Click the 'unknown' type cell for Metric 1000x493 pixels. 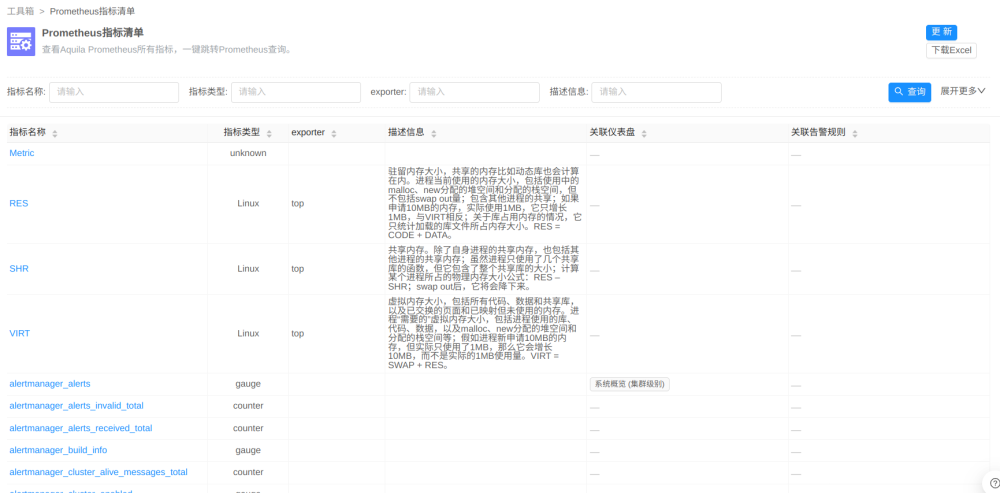pyautogui.click(x=248, y=153)
